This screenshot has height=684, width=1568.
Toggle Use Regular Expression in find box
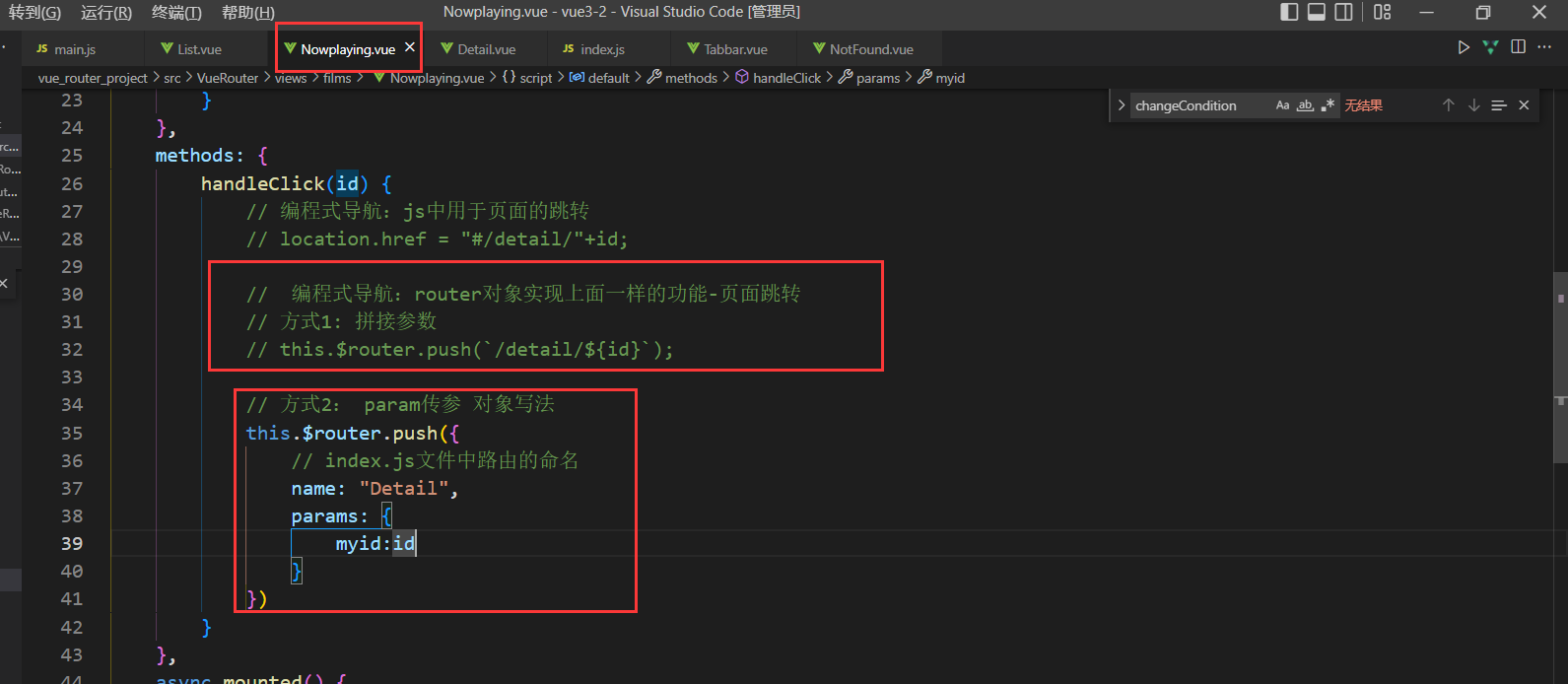point(1328,105)
